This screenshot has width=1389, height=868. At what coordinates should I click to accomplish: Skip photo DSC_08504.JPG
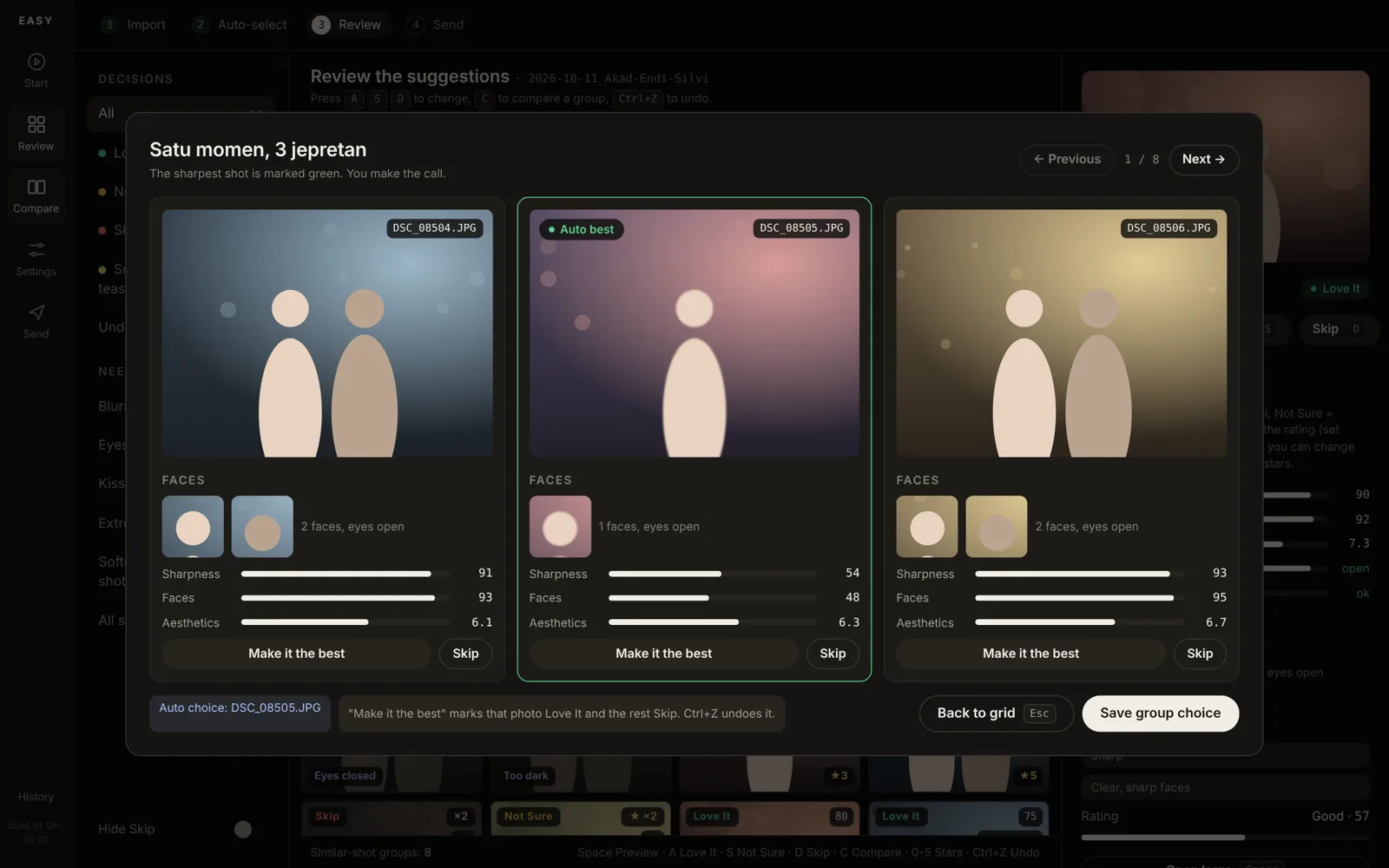465,654
